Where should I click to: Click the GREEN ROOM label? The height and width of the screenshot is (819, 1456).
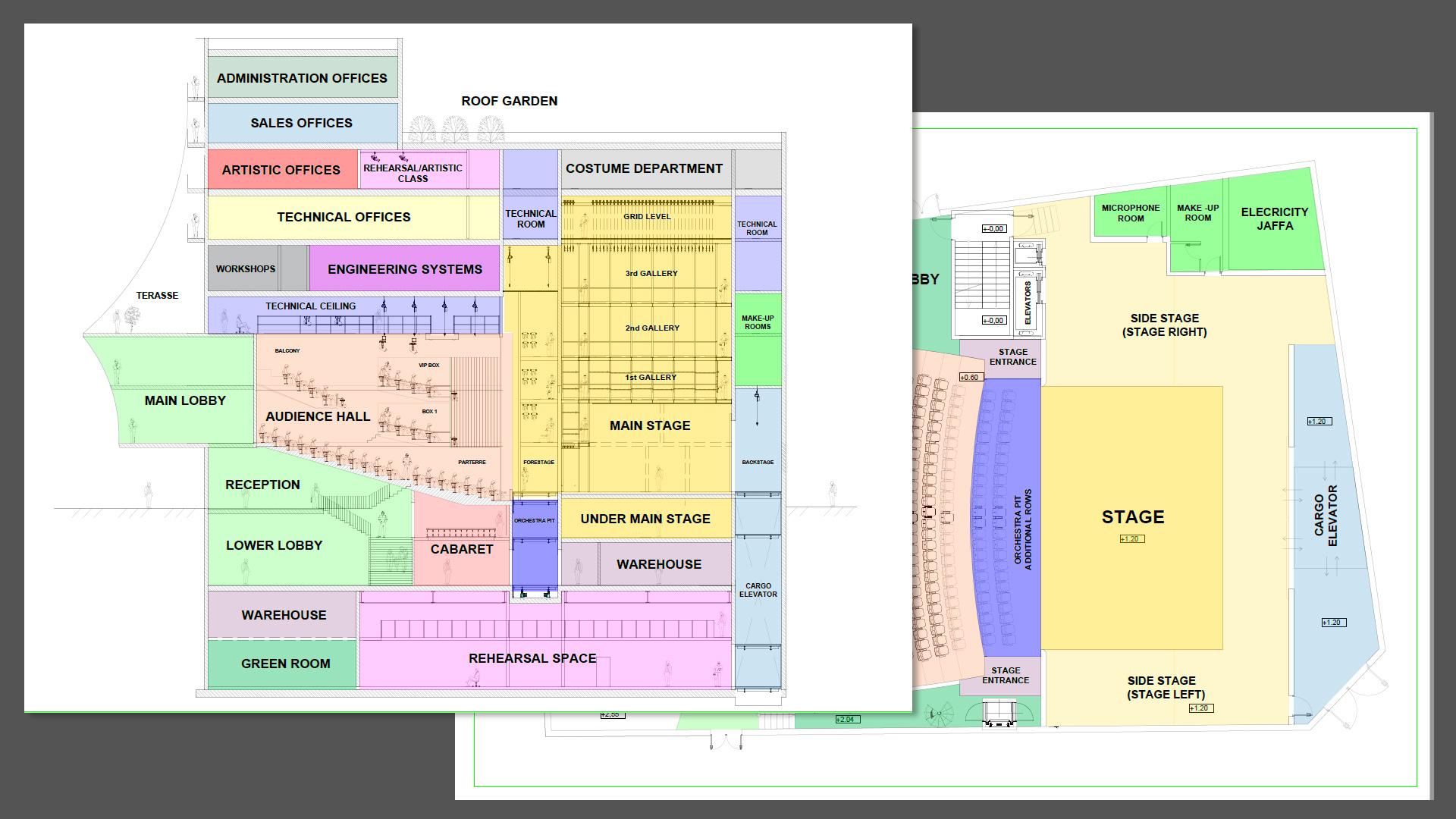point(286,664)
